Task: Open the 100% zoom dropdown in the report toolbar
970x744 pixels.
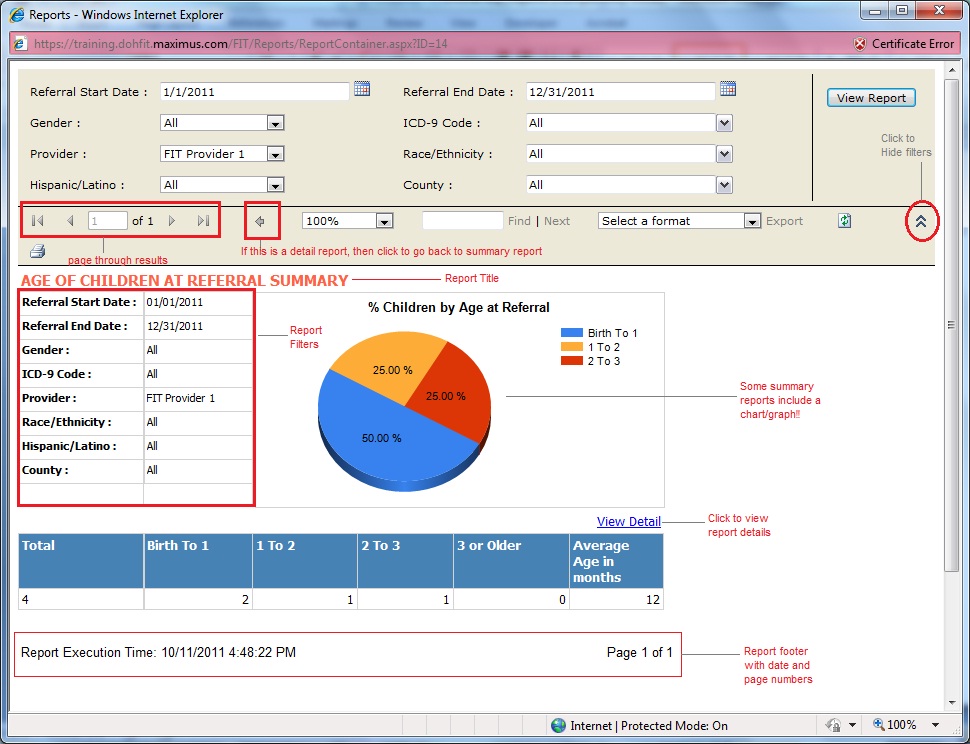Action: tap(385, 221)
